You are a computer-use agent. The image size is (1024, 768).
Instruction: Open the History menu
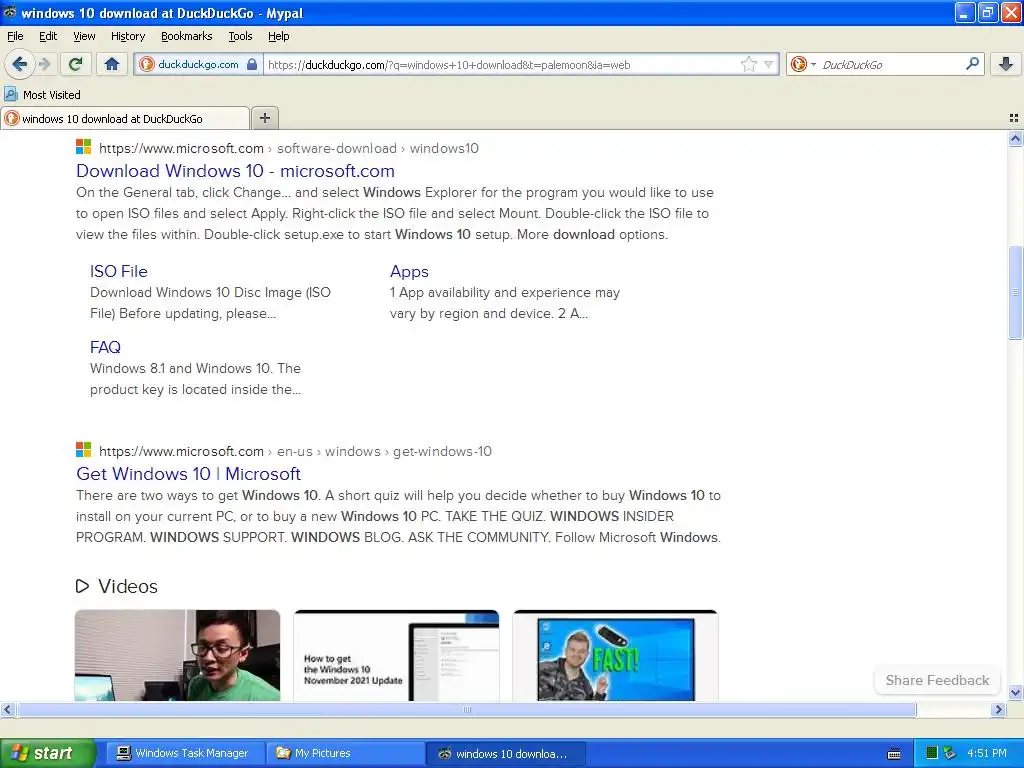(127, 36)
